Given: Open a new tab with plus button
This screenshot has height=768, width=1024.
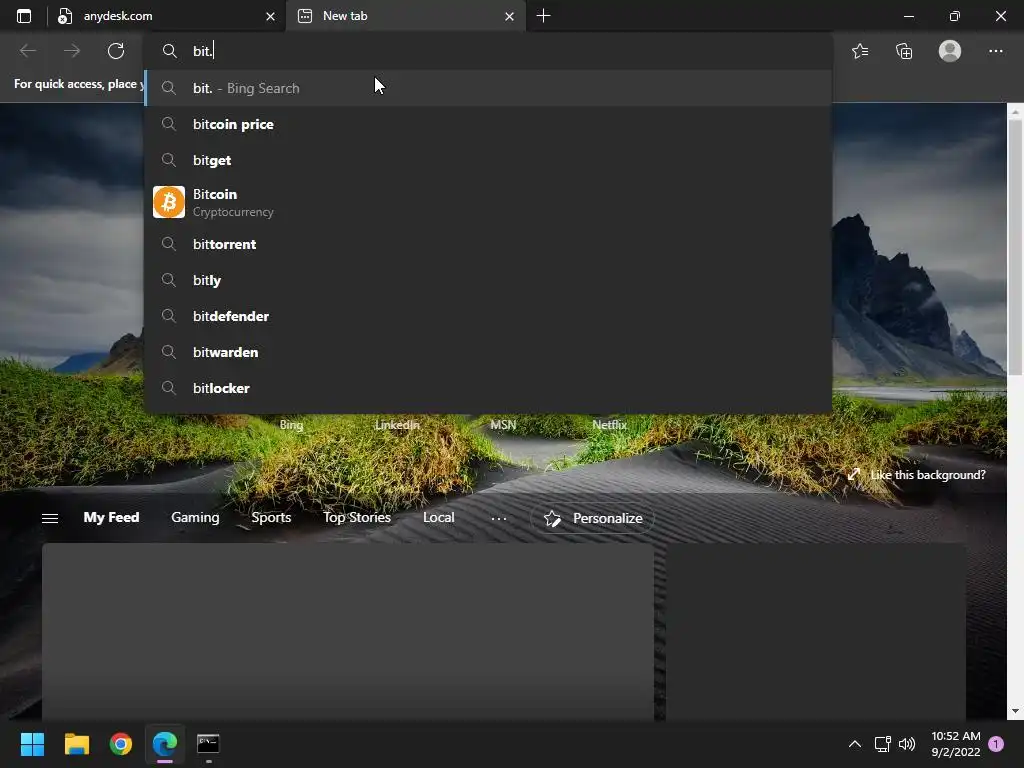Looking at the screenshot, I should 543,16.
